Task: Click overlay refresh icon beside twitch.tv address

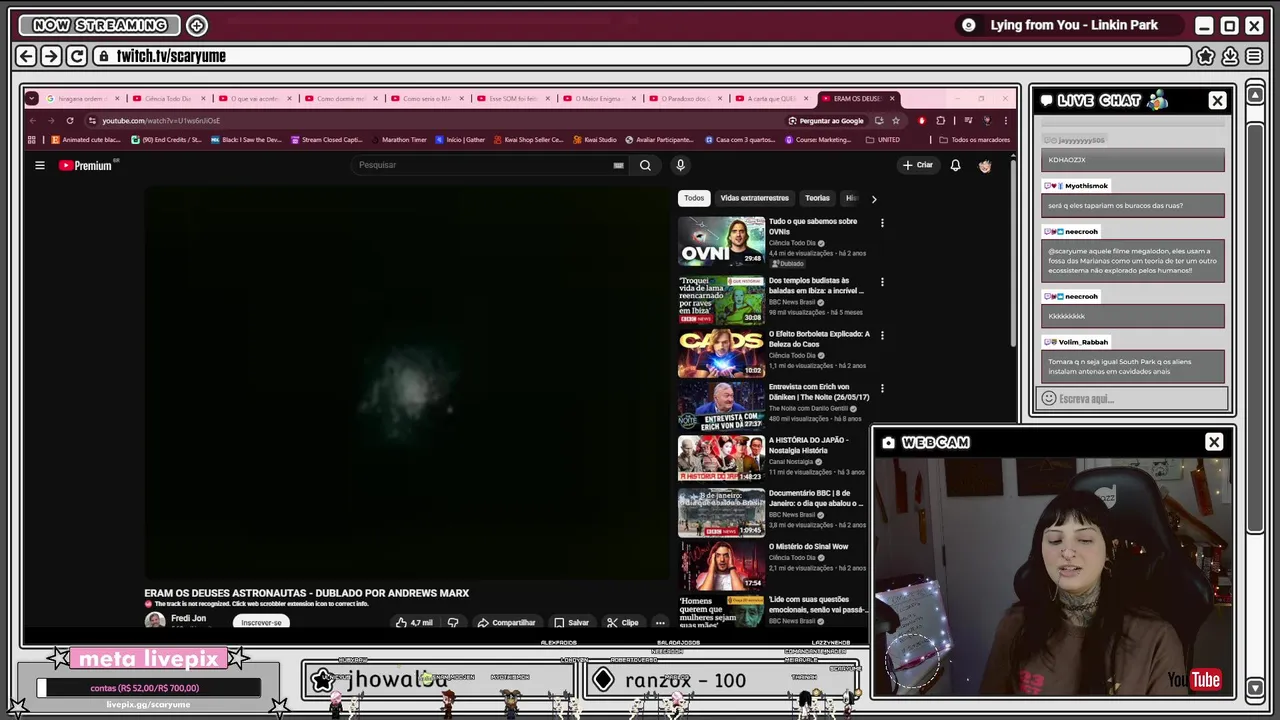Action: [x=77, y=56]
